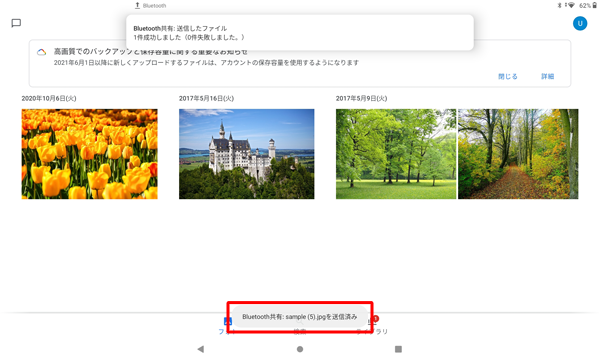Click the Google cloud backup icon

pos(41,52)
